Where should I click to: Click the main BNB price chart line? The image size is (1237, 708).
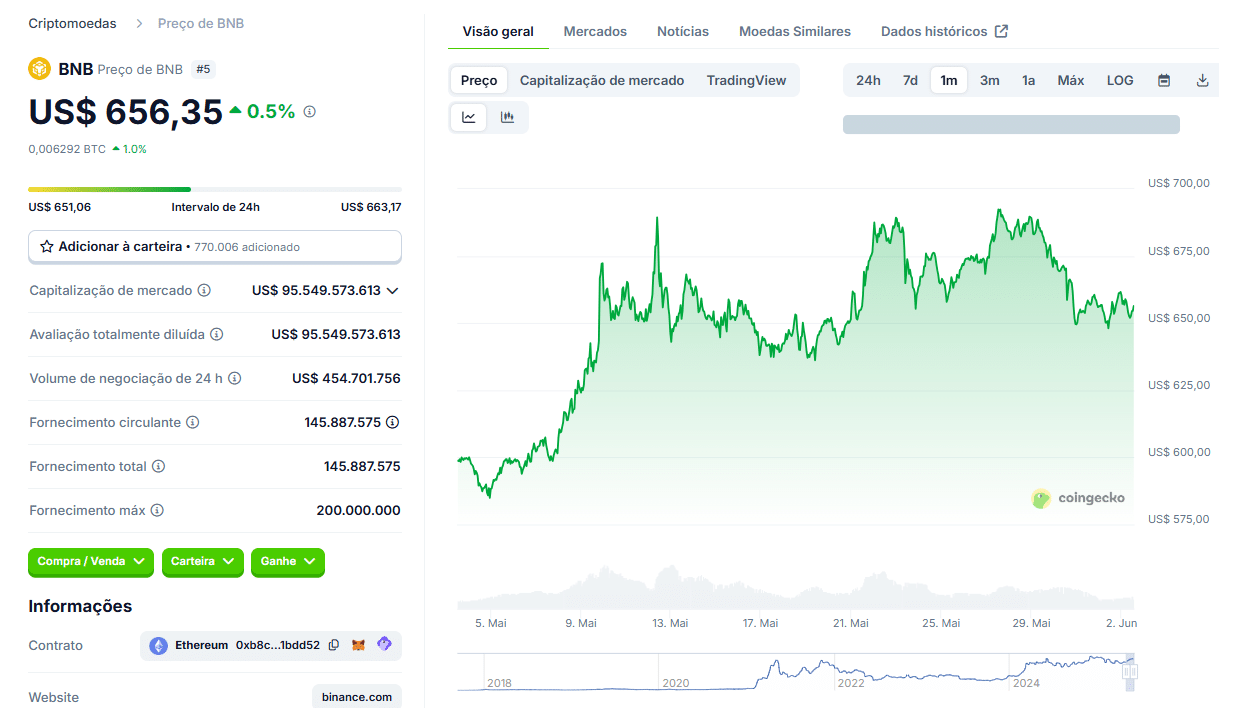pos(796,355)
